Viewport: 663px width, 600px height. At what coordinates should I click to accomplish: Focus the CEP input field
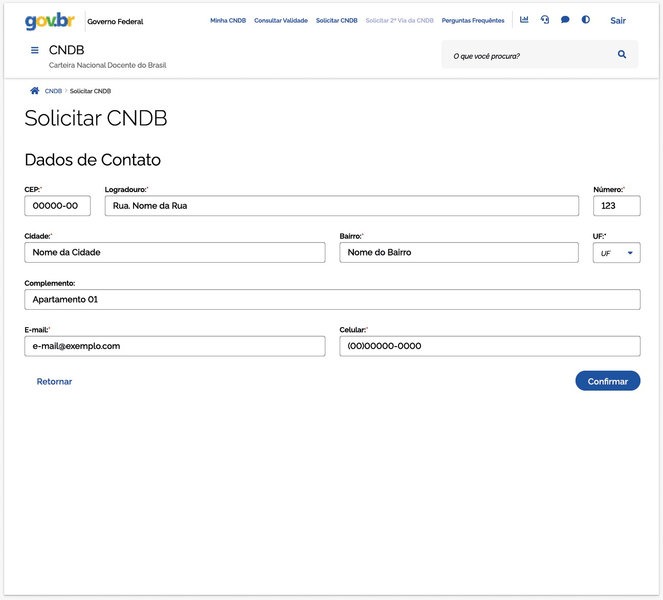(x=57, y=206)
